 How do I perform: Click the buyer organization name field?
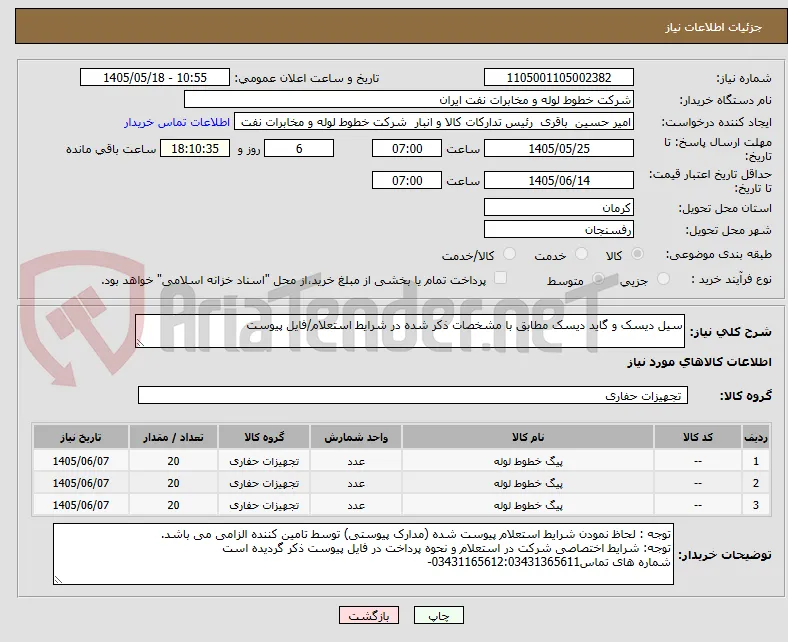pyautogui.click(x=409, y=100)
